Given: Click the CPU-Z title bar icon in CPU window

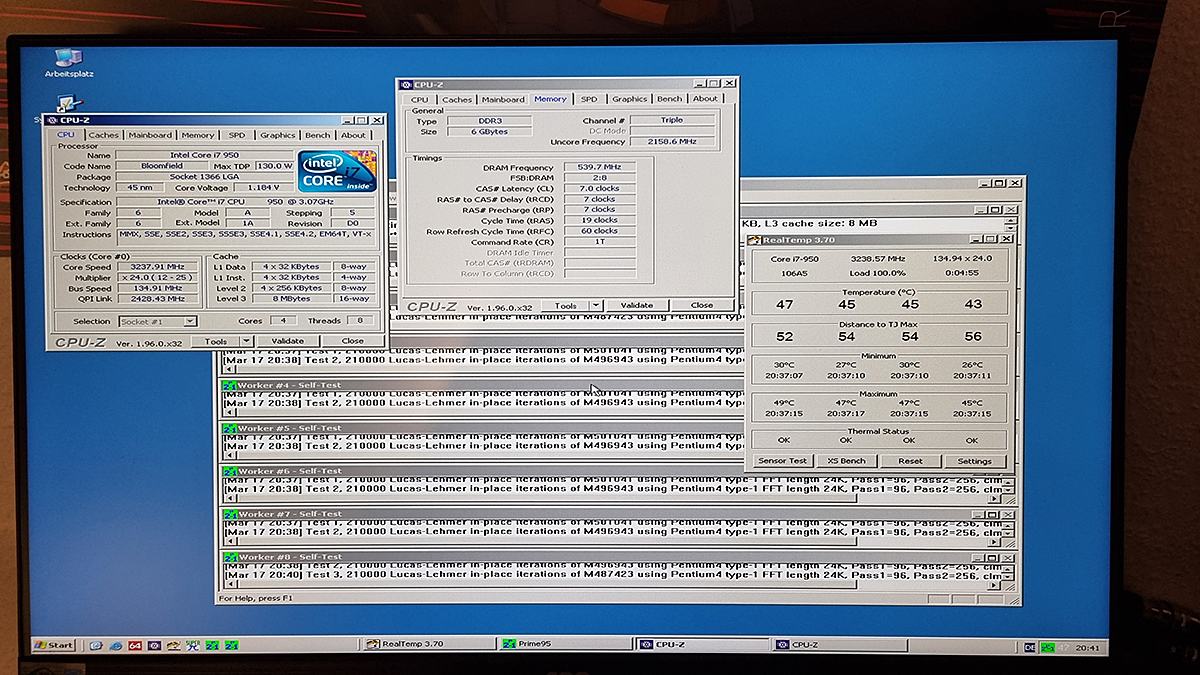Looking at the screenshot, I should click(51, 120).
